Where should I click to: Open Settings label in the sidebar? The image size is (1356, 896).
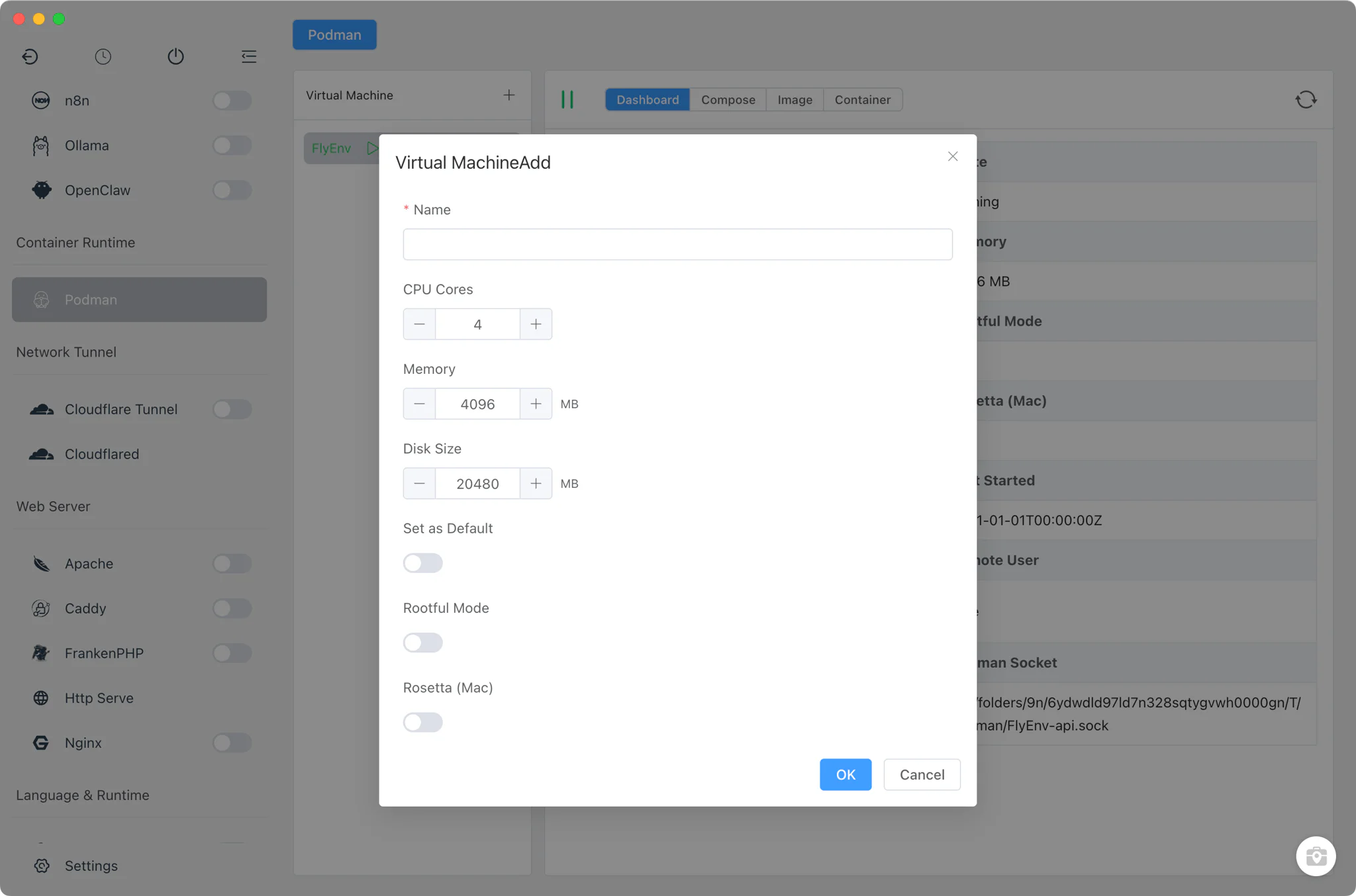91,866
